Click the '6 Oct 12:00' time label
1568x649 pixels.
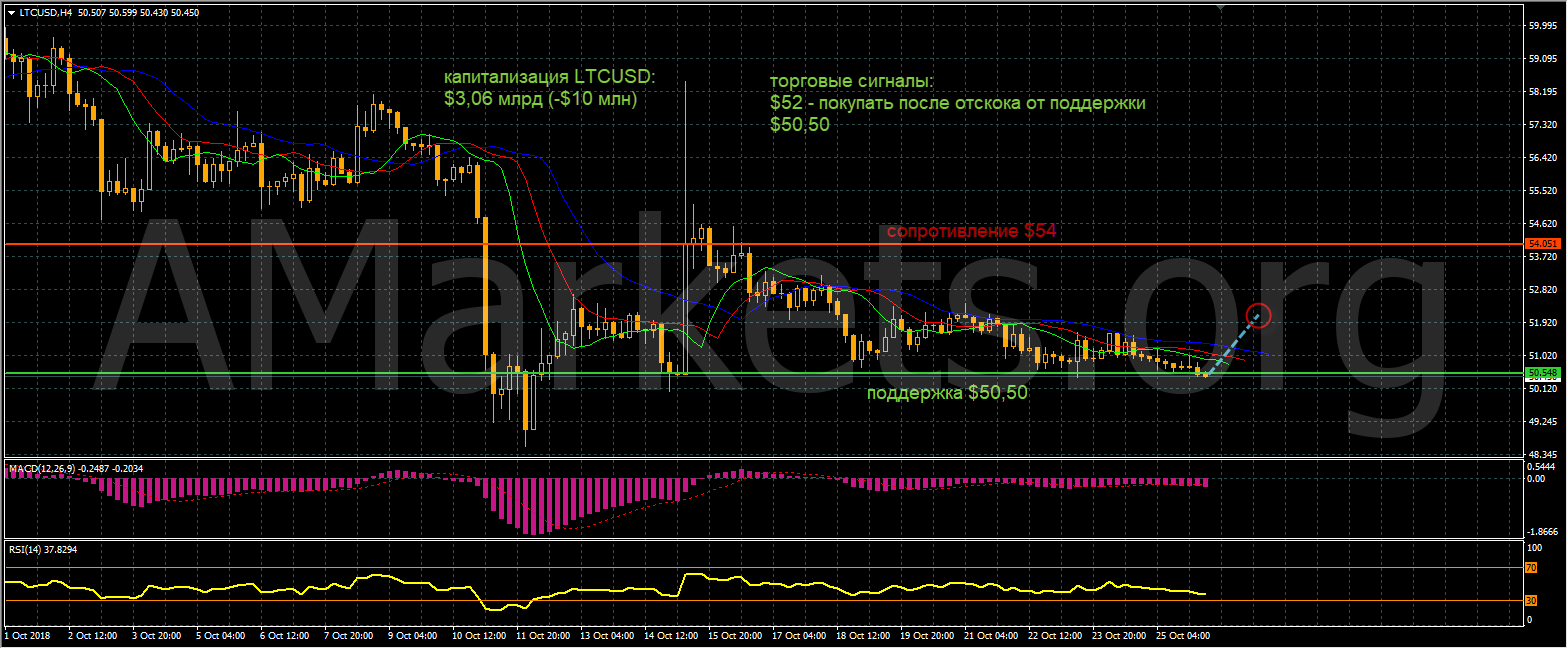pyautogui.click(x=286, y=634)
